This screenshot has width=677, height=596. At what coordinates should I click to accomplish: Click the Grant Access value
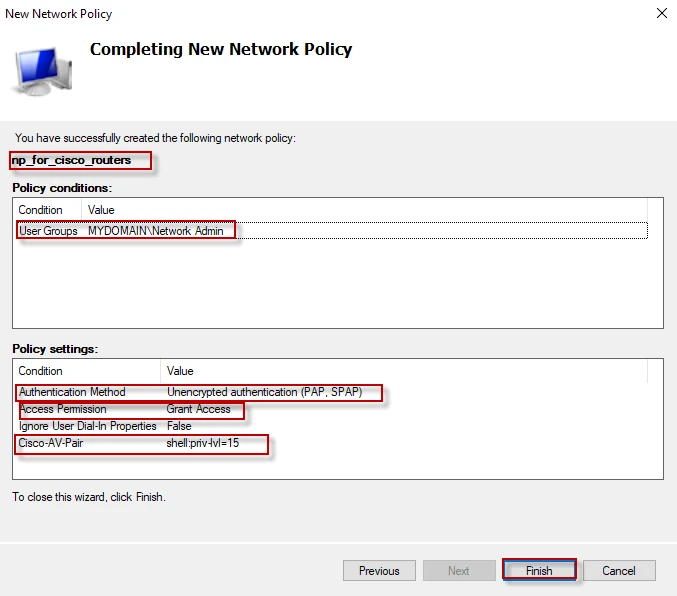(x=198, y=409)
